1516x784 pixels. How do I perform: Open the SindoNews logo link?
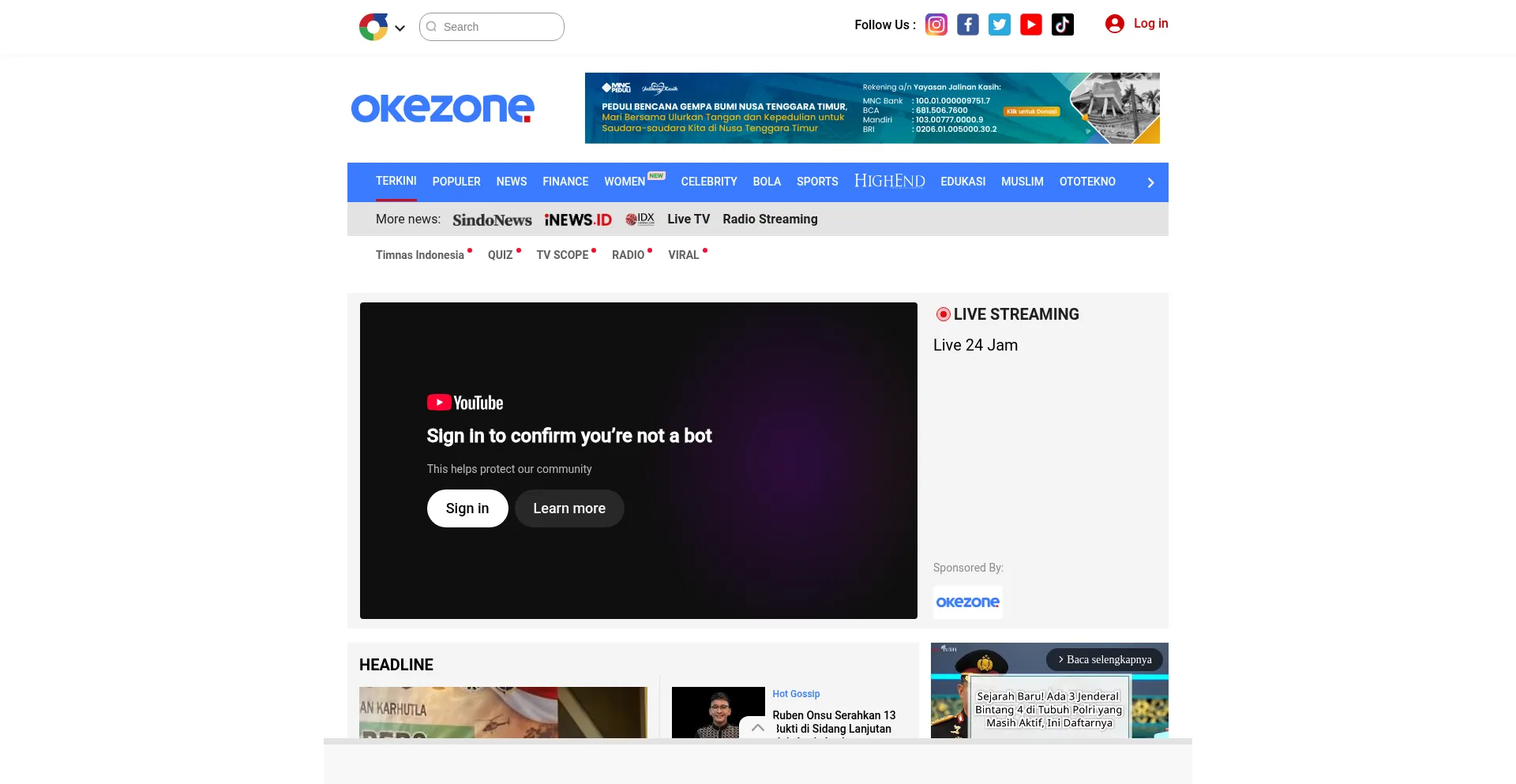point(492,219)
